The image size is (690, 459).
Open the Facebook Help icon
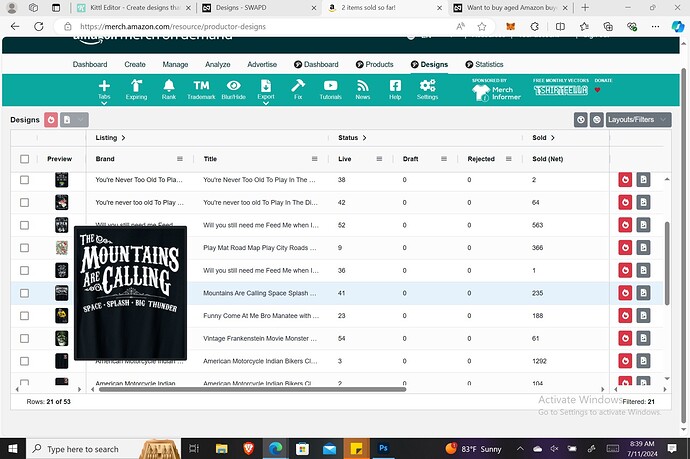(395, 89)
